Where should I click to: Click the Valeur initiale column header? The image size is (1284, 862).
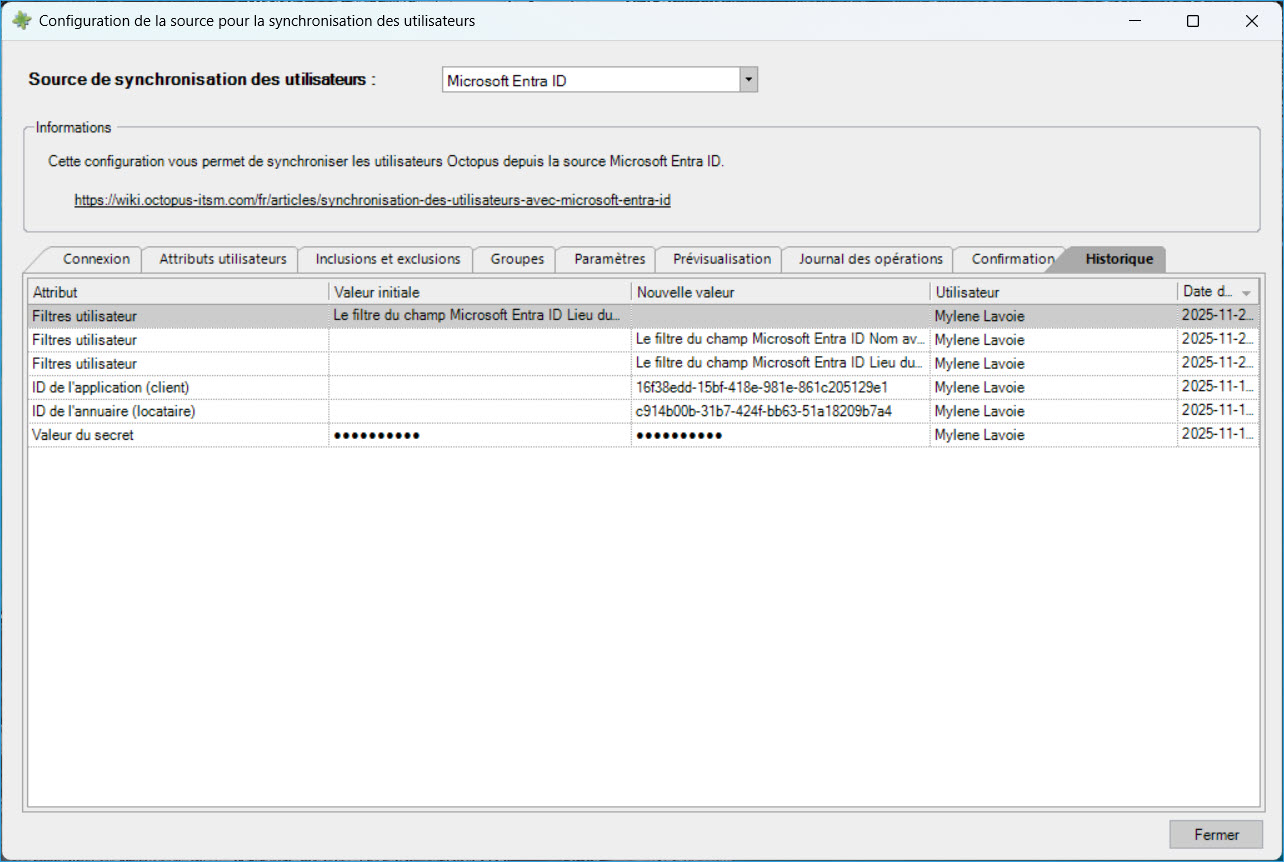(480, 292)
